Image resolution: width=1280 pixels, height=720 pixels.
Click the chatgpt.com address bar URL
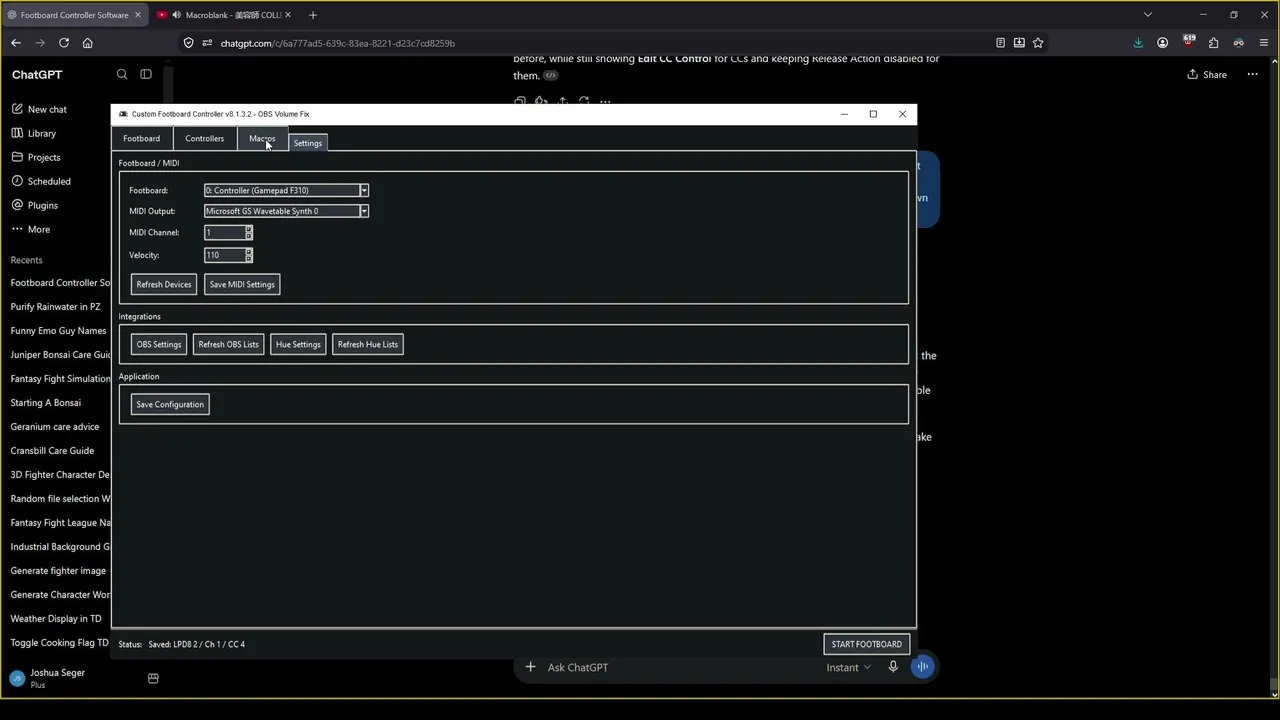pos(338,43)
